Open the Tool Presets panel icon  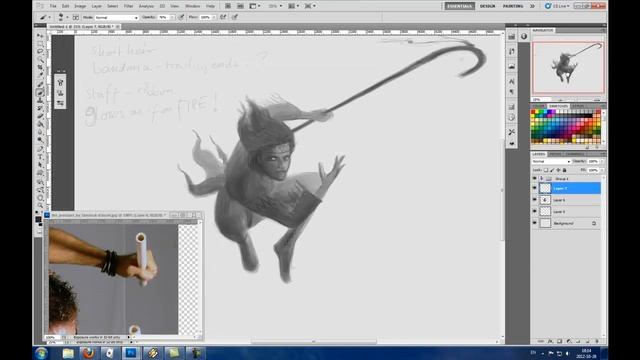(511, 132)
